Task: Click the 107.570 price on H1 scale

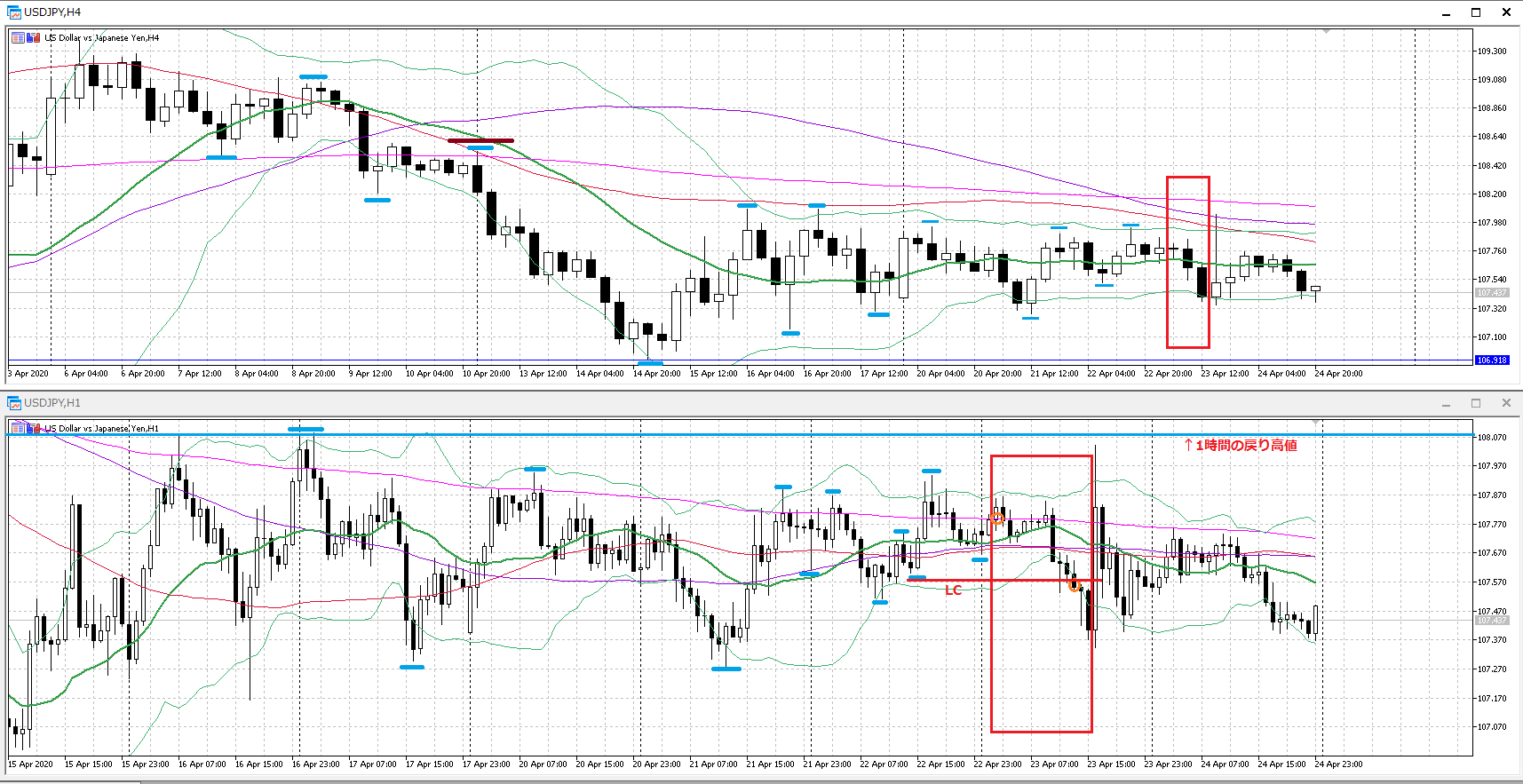Action: point(1492,582)
